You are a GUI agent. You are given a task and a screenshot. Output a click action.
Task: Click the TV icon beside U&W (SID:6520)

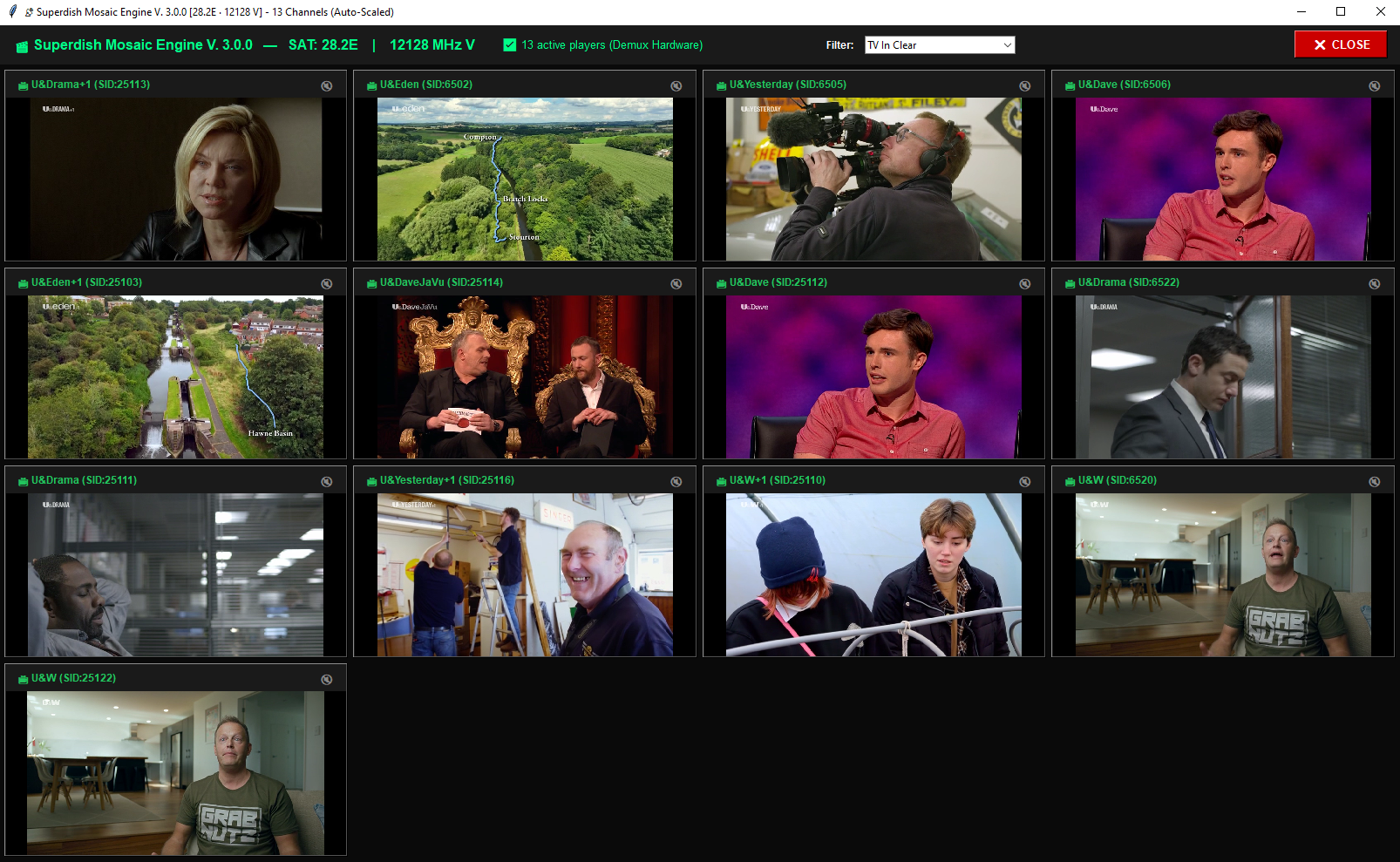(x=1070, y=481)
